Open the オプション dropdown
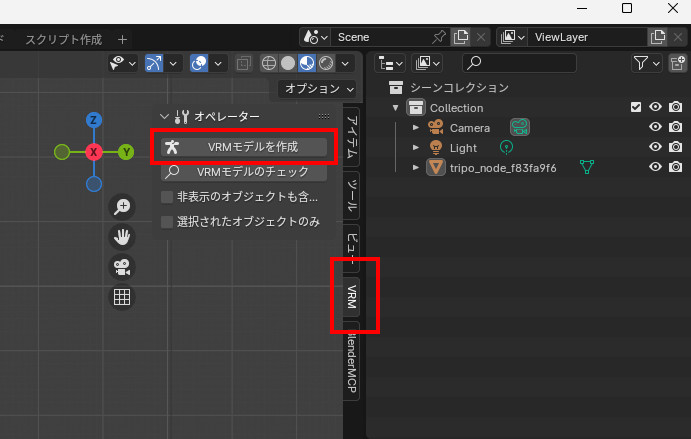Viewport: 691px width, 439px height. coord(318,88)
